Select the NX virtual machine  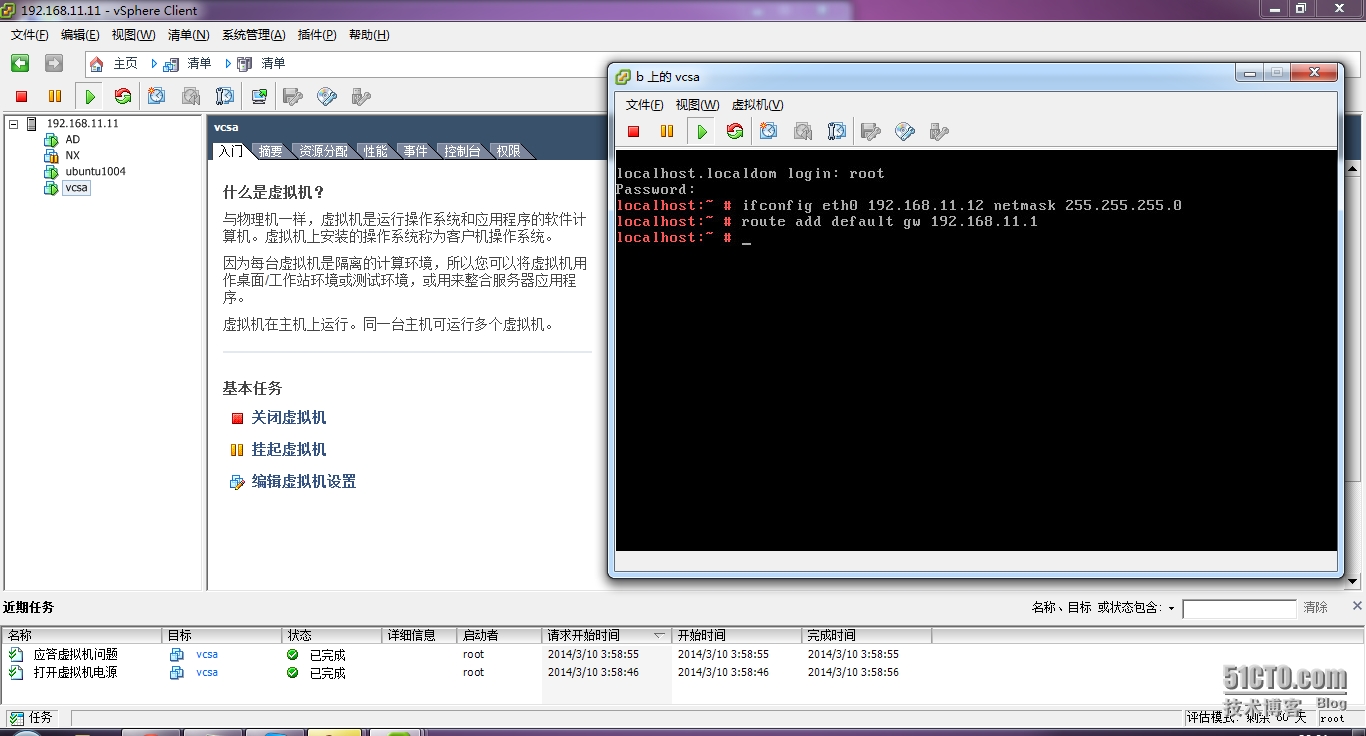[72, 156]
